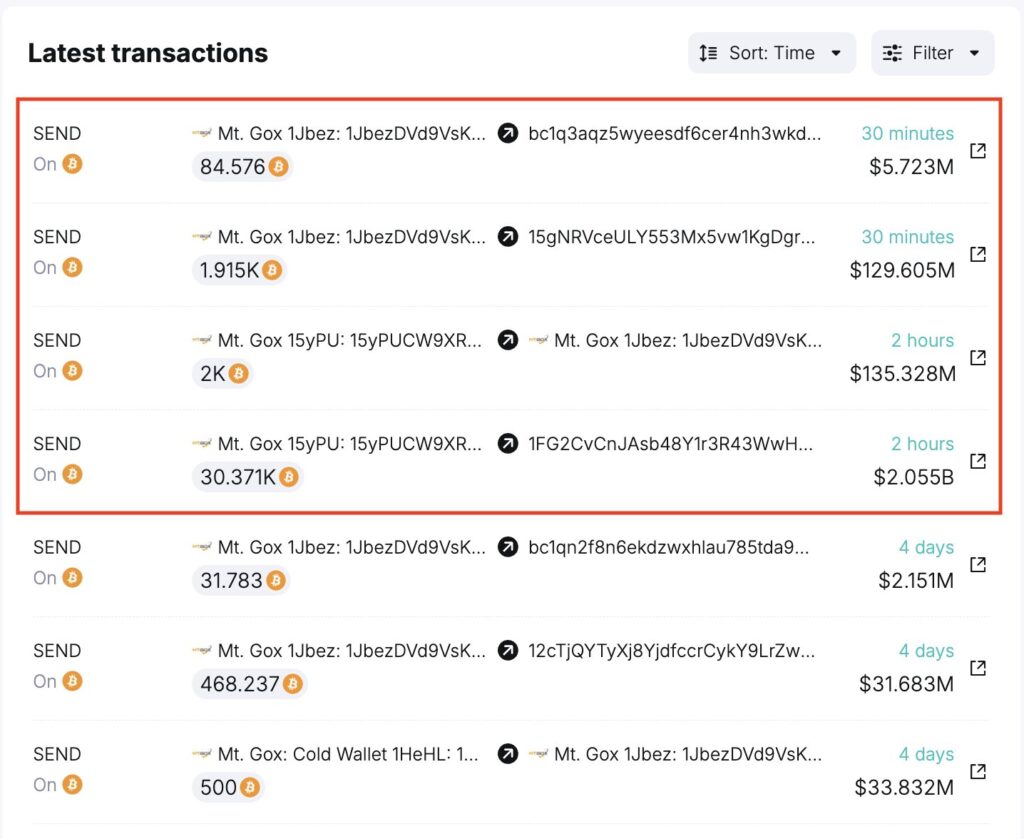Open external link icon for the $33.832M transaction
The image size is (1024, 839).
(978, 770)
